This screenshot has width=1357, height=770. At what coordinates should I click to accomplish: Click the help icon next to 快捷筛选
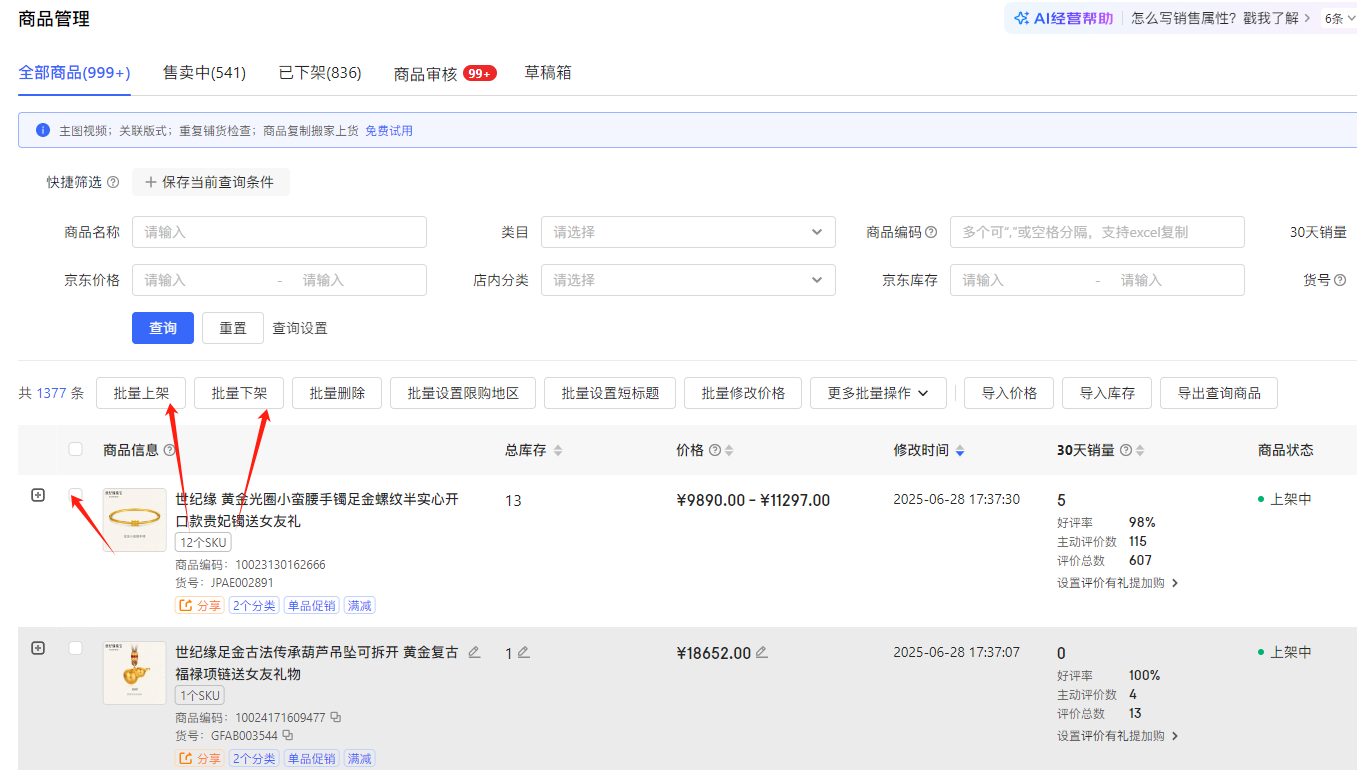pyautogui.click(x=113, y=182)
